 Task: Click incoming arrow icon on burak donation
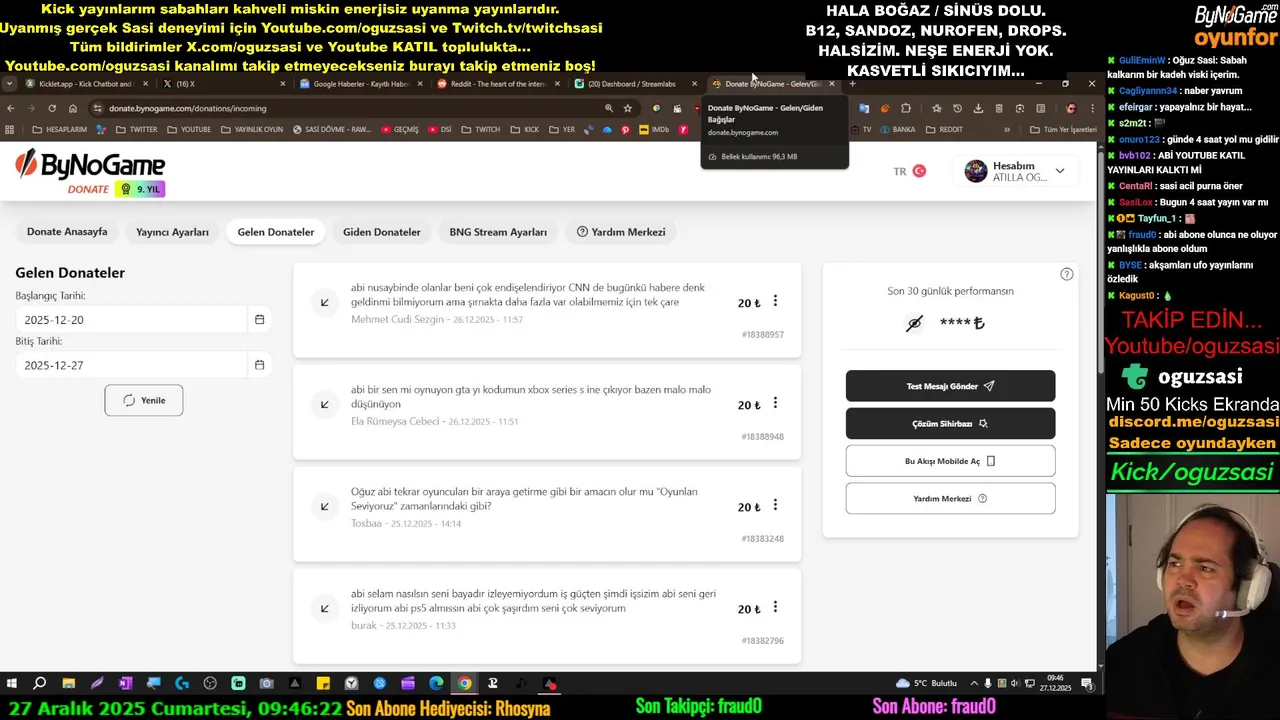325,608
